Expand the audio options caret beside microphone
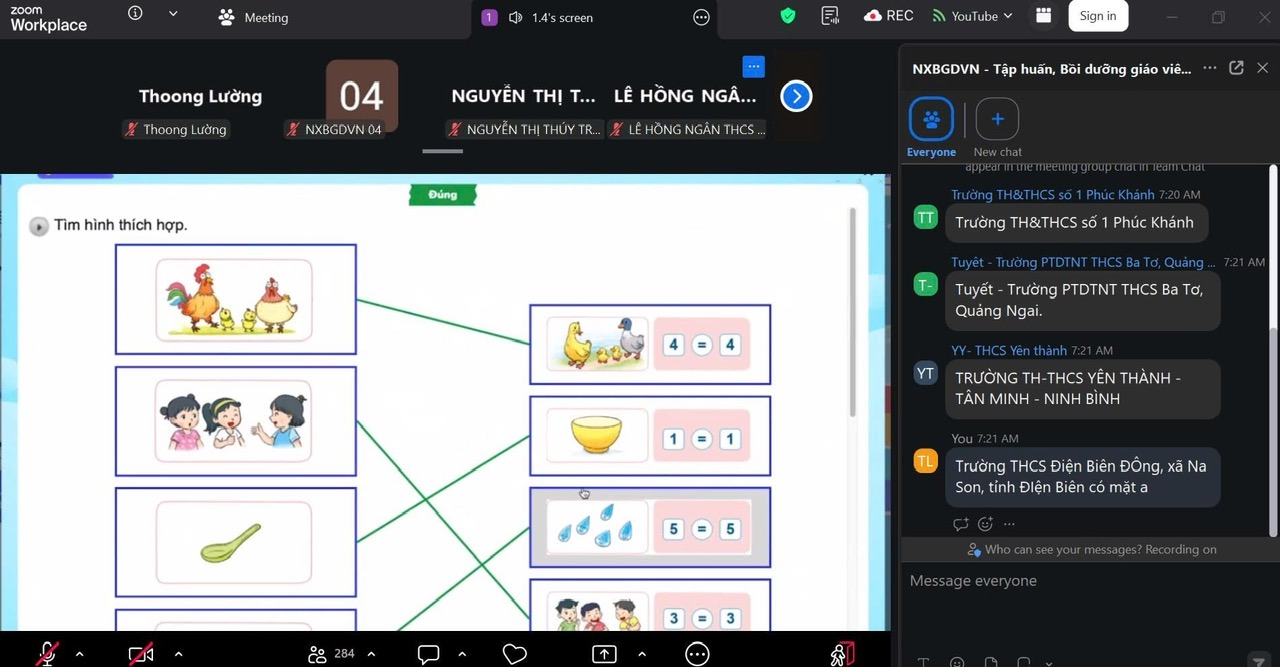 pos(79,654)
